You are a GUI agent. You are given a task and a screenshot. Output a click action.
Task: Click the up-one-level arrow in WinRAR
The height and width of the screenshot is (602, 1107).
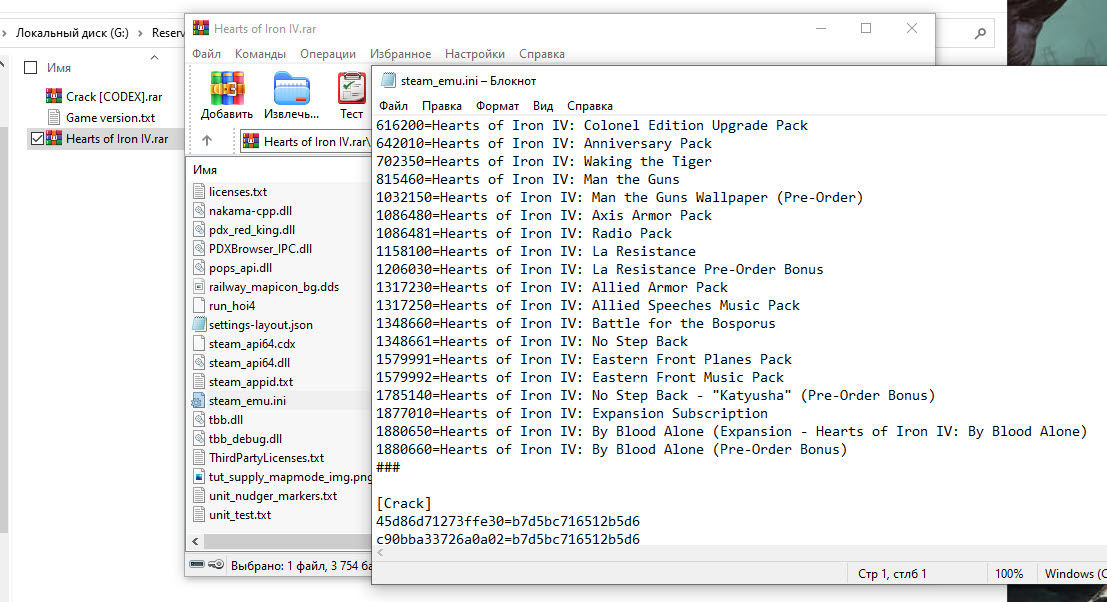coord(207,141)
